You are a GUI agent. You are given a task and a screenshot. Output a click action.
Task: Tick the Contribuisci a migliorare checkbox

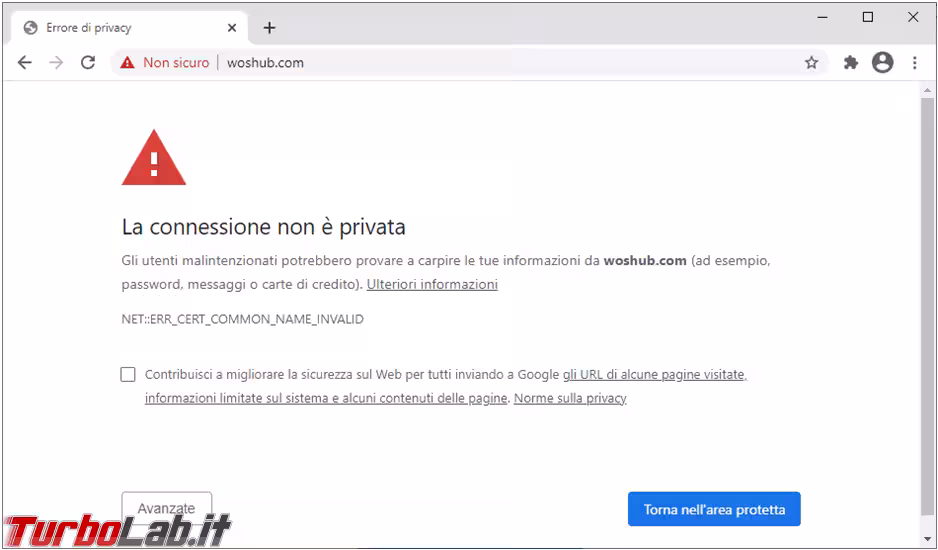128,375
